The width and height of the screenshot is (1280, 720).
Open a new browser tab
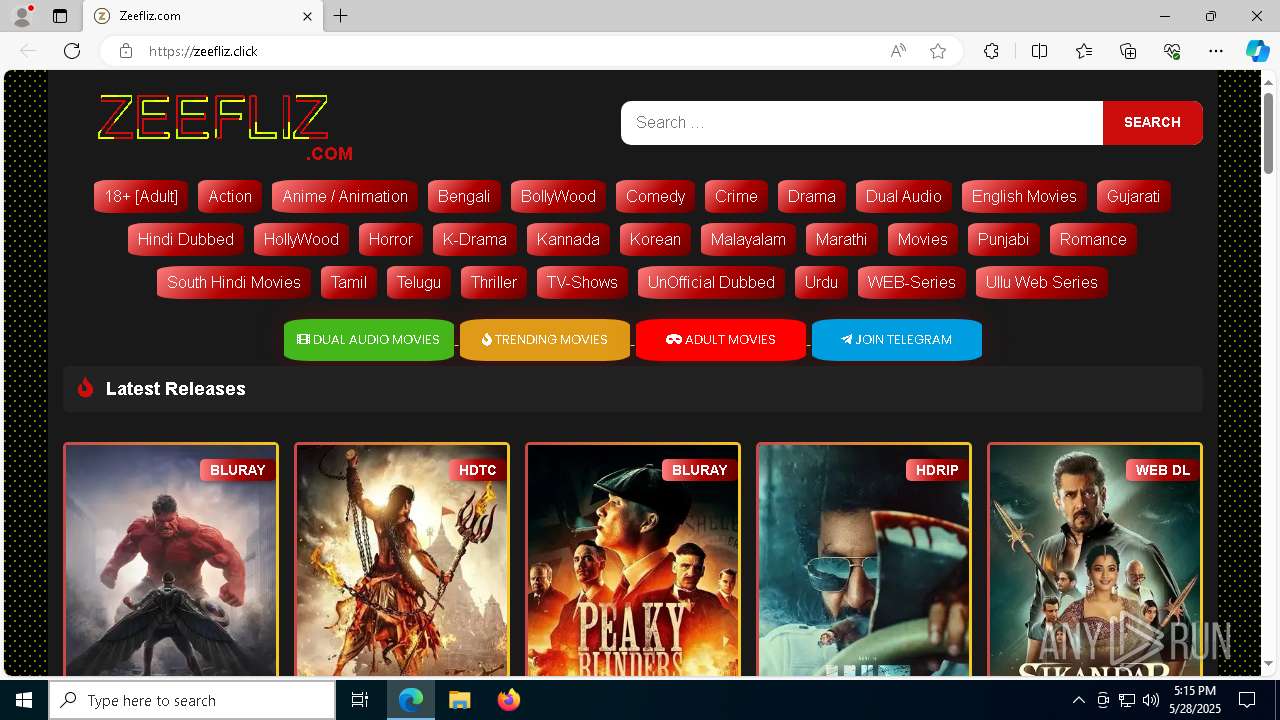click(340, 16)
